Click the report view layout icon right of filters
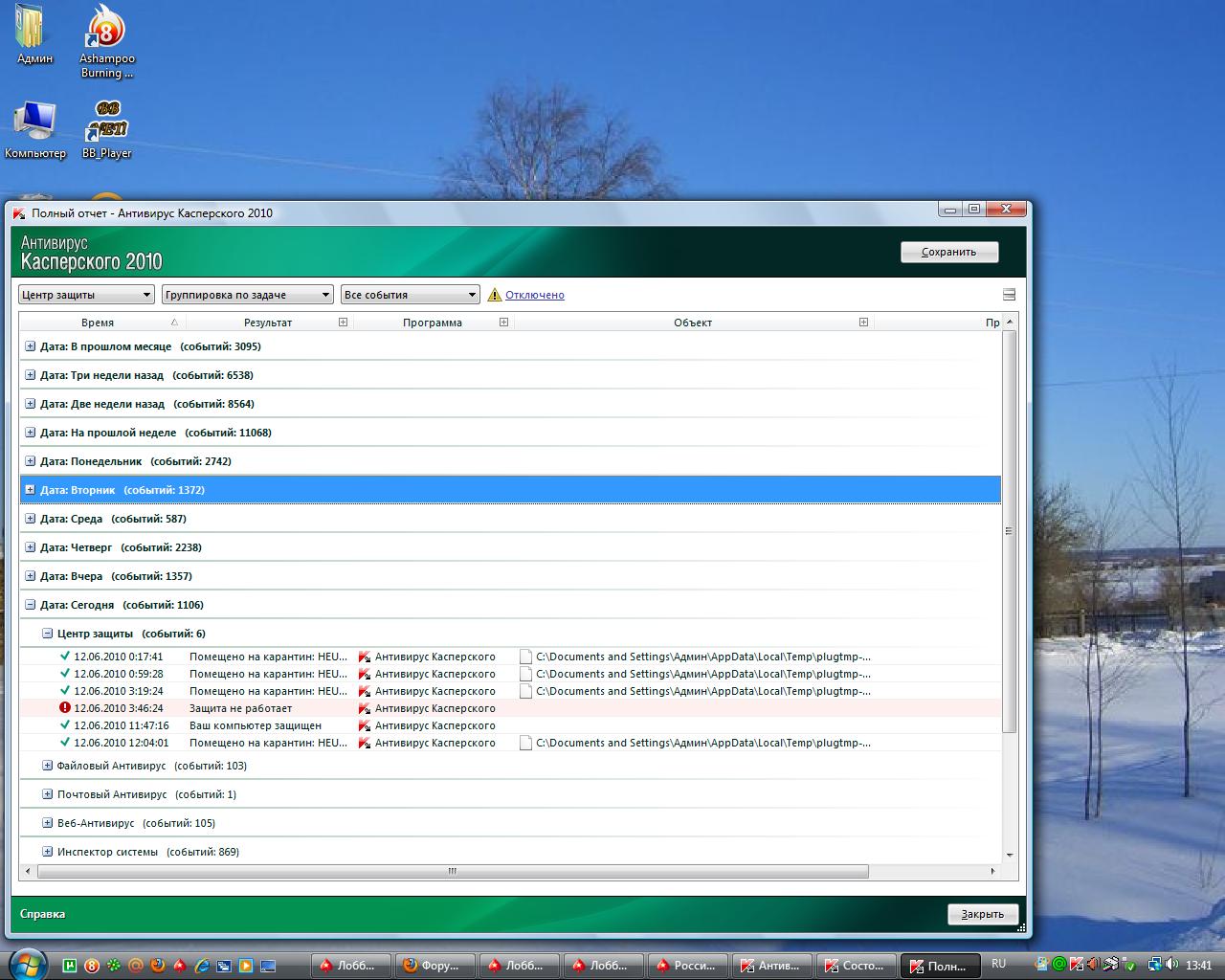Image resolution: width=1225 pixels, height=980 pixels. click(x=1009, y=295)
